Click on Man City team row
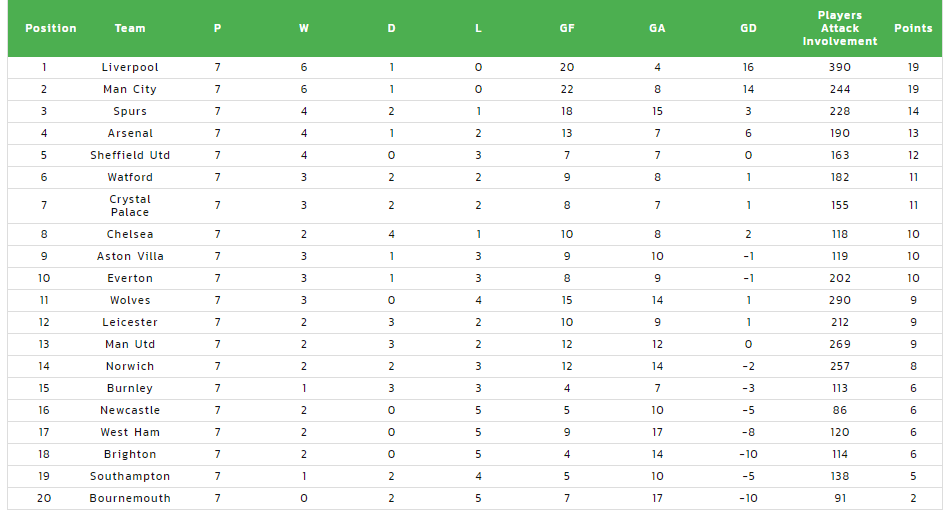Image resolution: width=944 pixels, height=513 pixels. point(474,89)
